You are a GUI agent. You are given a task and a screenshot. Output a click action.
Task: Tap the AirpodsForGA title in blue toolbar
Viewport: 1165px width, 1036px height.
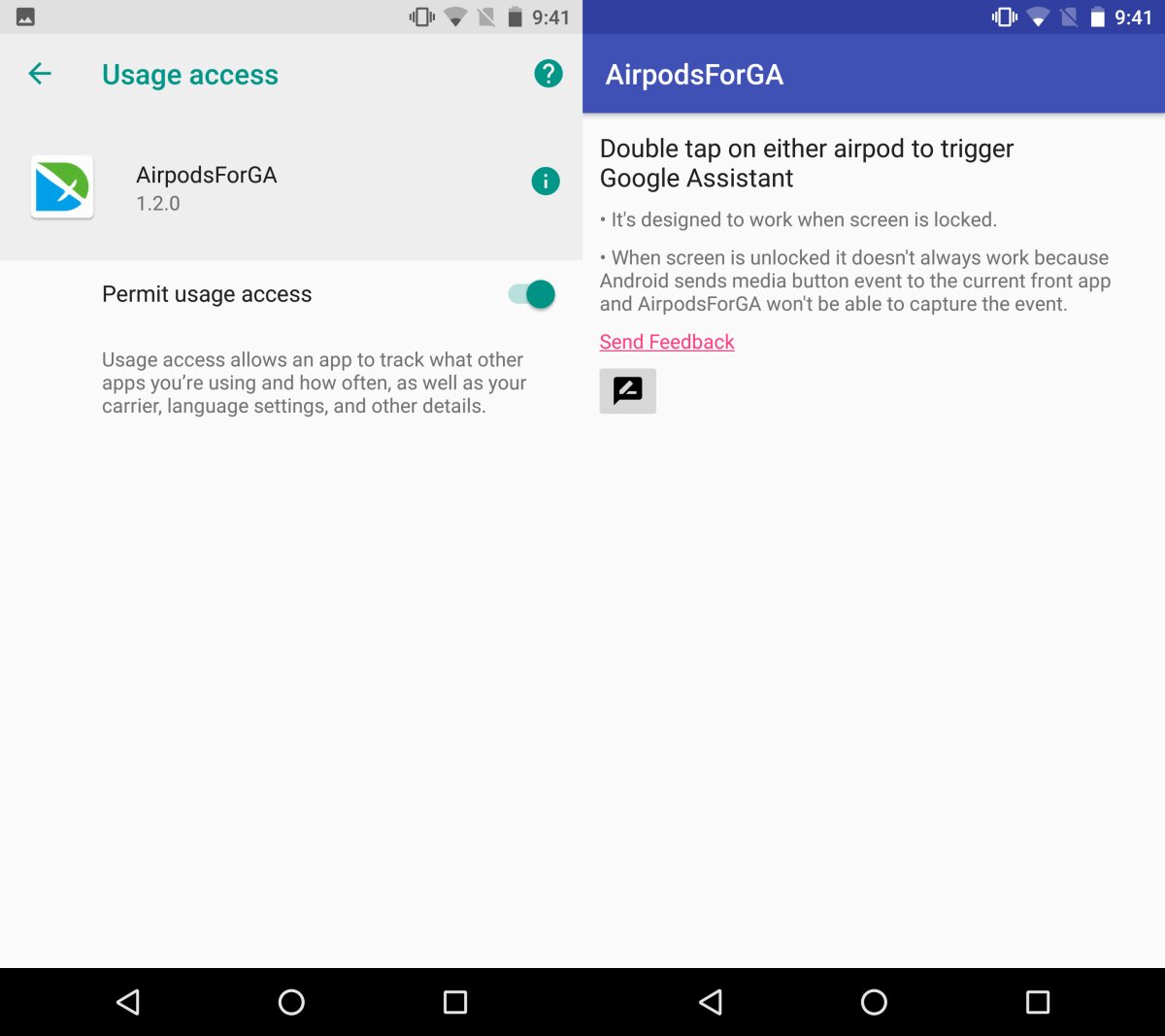pos(694,75)
